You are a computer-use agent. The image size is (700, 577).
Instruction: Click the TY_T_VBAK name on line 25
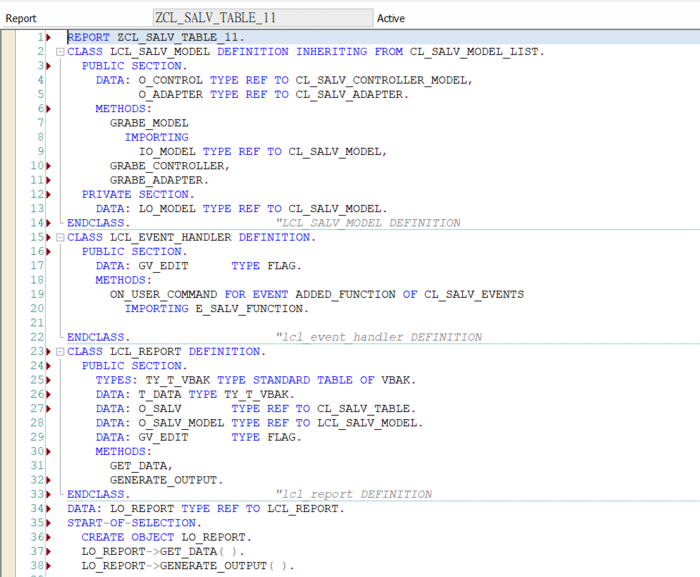tap(178, 380)
